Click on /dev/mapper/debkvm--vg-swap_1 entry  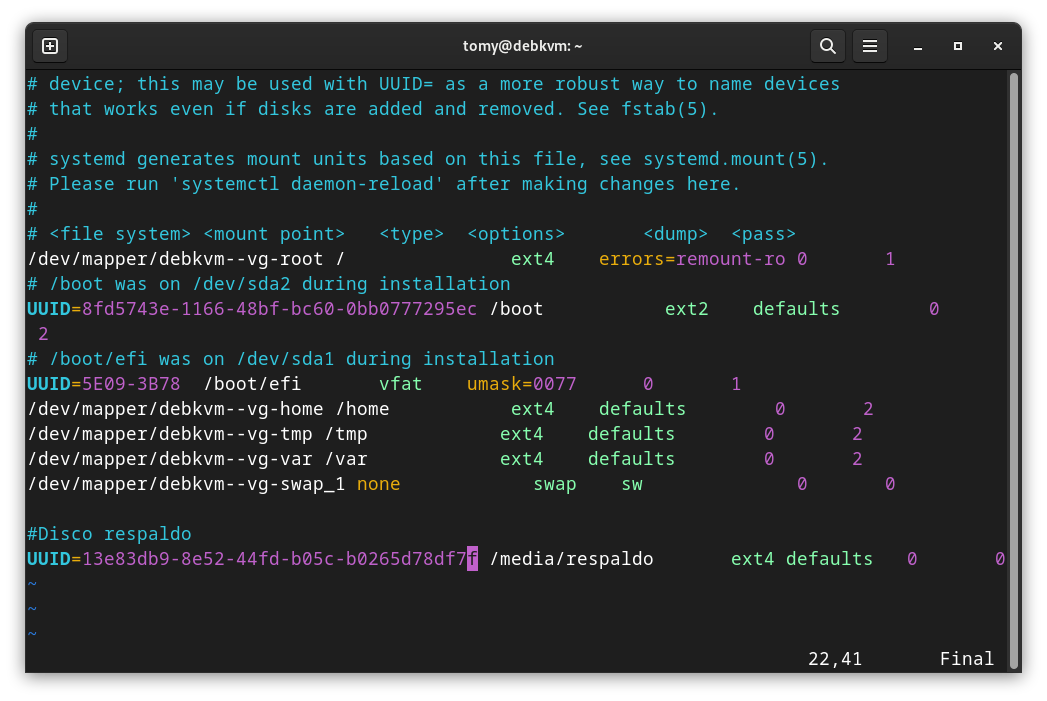186,484
